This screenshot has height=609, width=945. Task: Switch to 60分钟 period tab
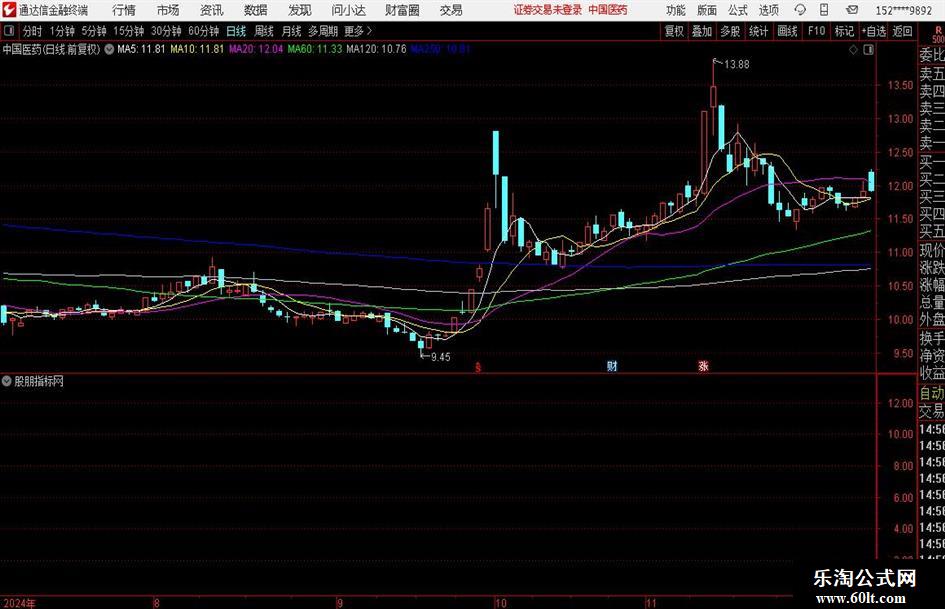pos(203,31)
